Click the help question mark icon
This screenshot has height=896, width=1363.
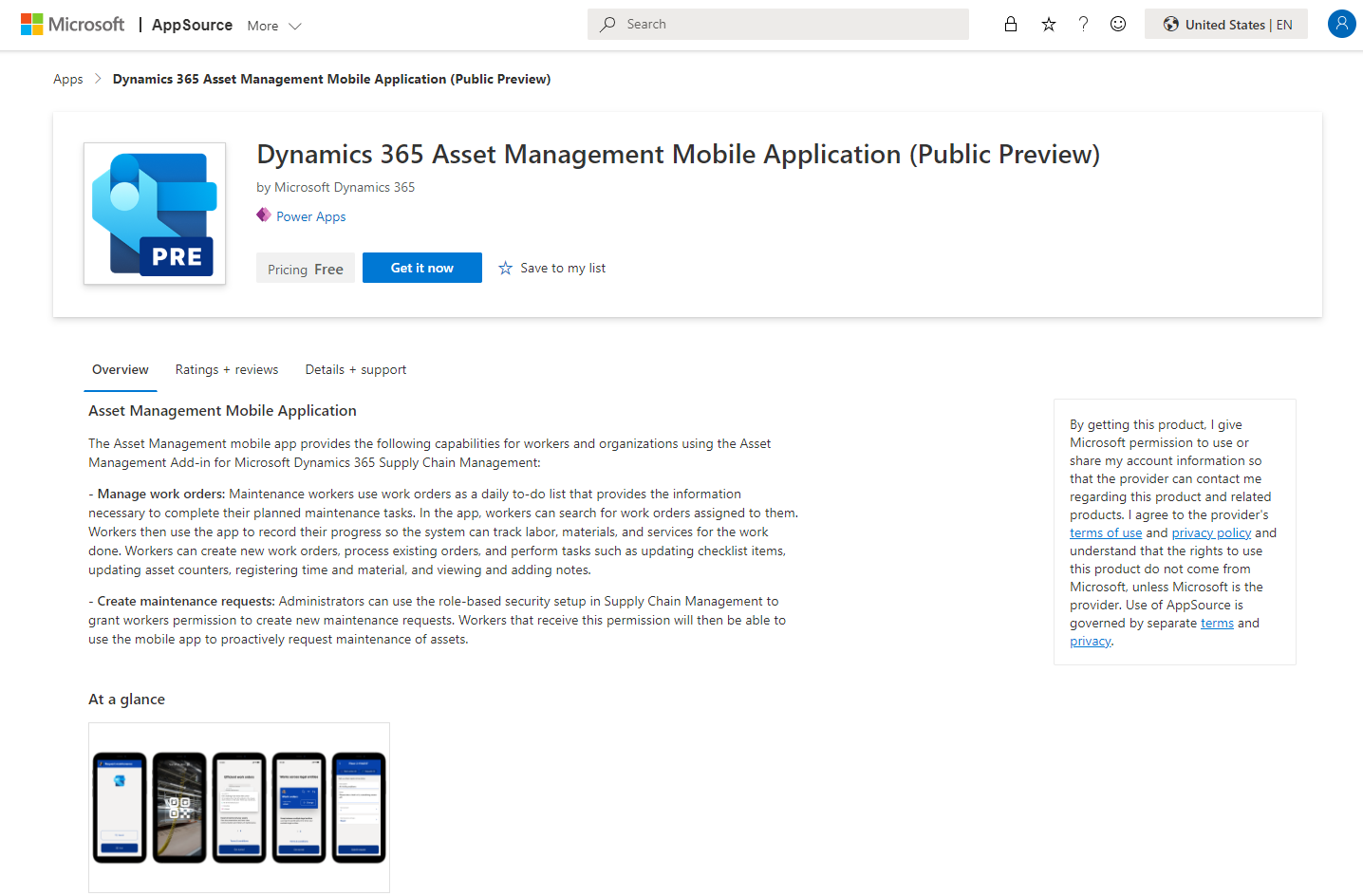click(1083, 25)
